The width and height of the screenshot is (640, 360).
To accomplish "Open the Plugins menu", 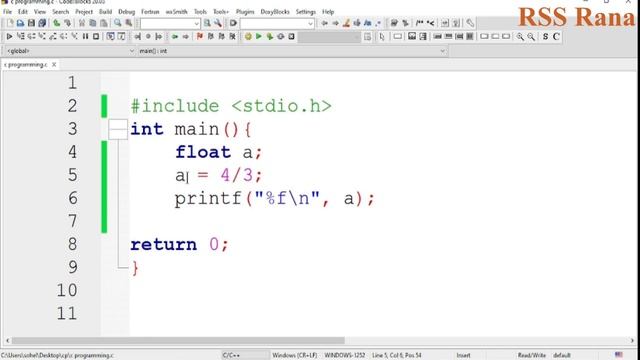I will click(x=245, y=12).
